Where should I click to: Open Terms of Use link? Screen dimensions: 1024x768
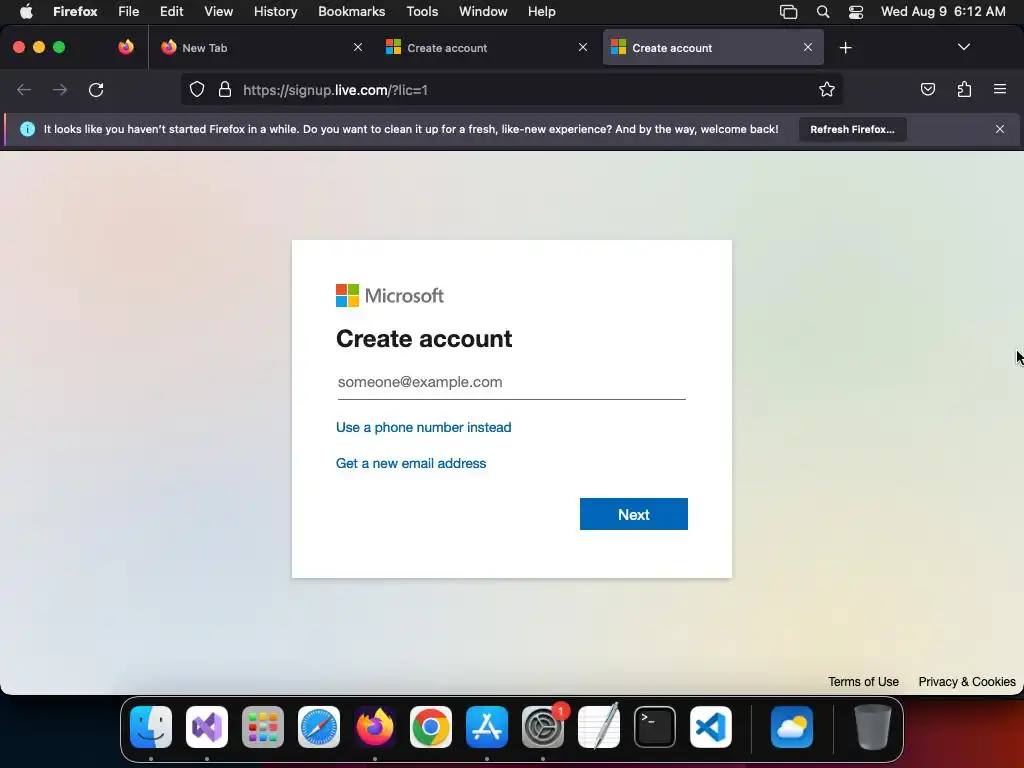pos(863,681)
